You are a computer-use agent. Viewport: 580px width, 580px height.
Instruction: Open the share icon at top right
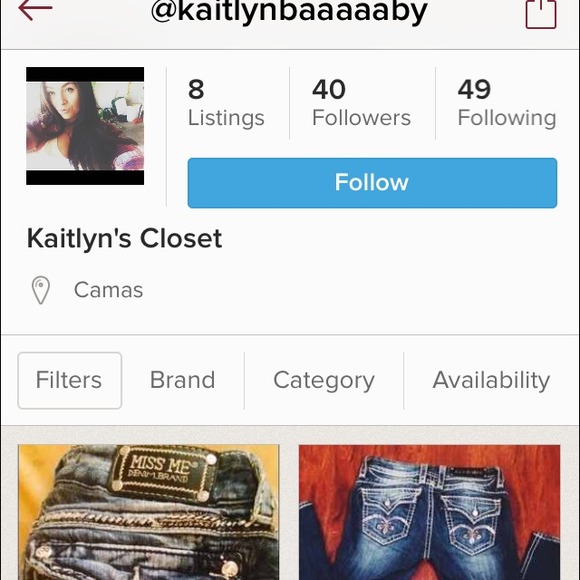[x=541, y=14]
